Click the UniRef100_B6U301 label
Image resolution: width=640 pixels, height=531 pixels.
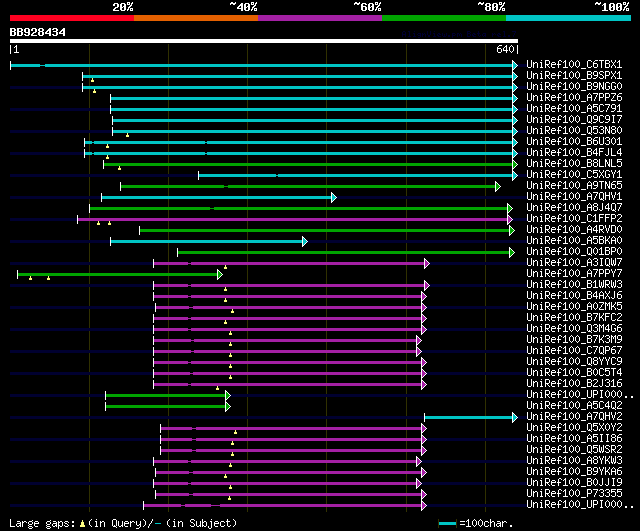tap(574, 142)
